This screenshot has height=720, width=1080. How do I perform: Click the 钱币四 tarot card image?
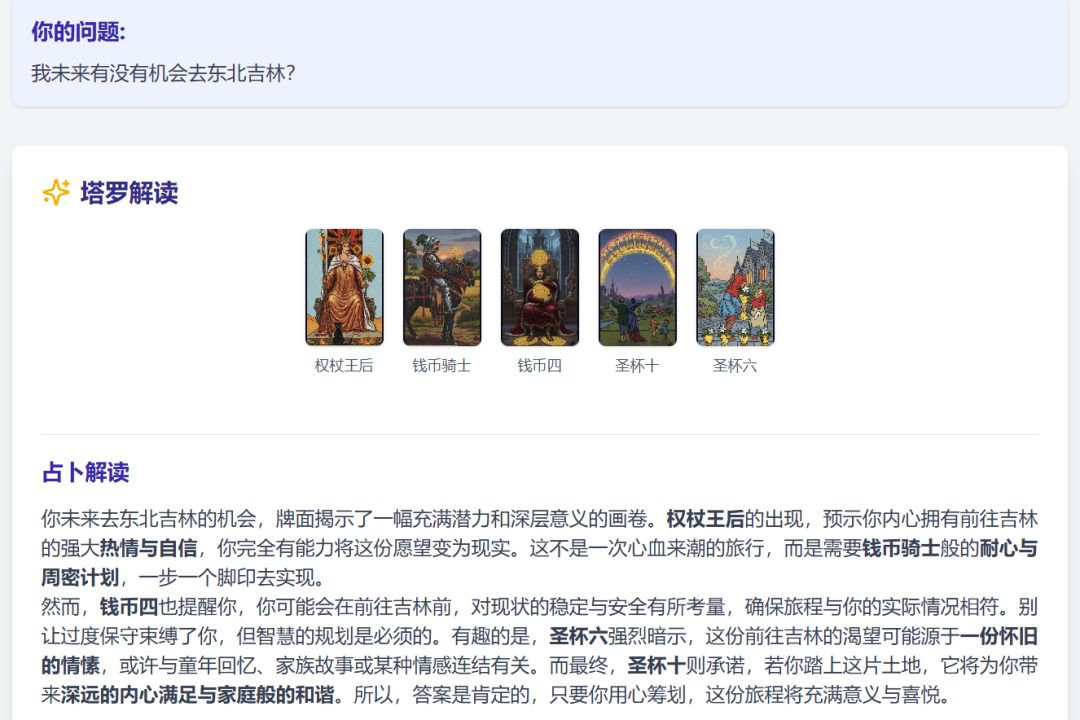pyautogui.click(x=540, y=287)
